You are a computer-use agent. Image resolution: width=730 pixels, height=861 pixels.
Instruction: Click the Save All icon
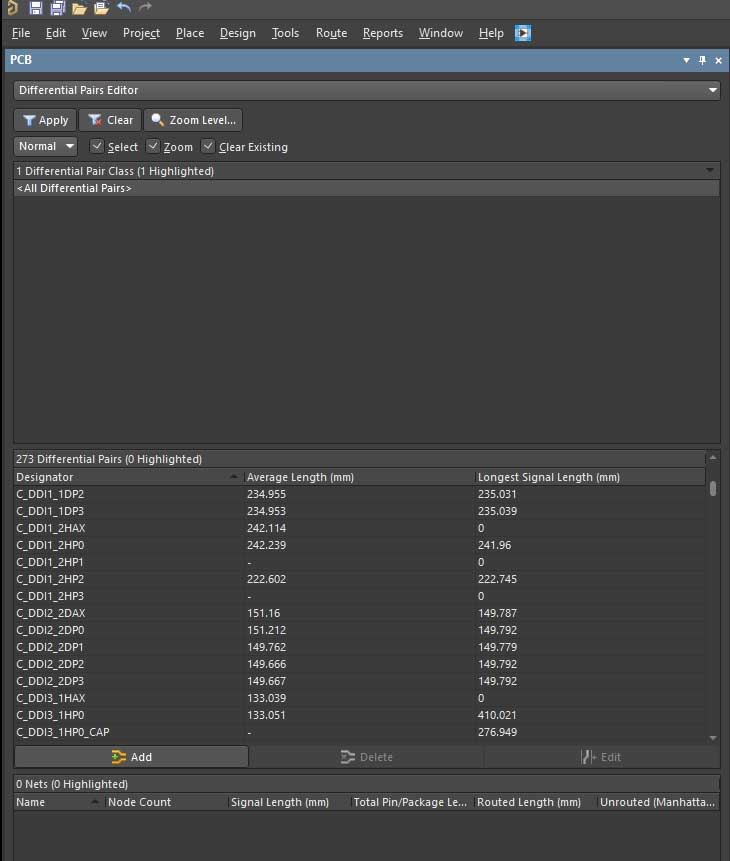[x=57, y=8]
